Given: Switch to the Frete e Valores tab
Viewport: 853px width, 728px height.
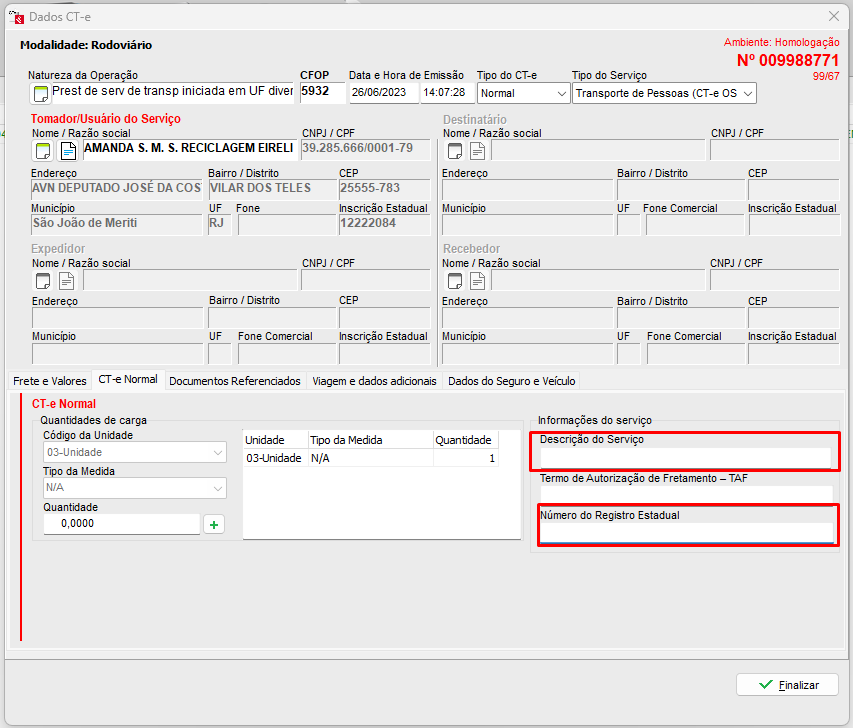Looking at the screenshot, I should pyautogui.click(x=49, y=381).
